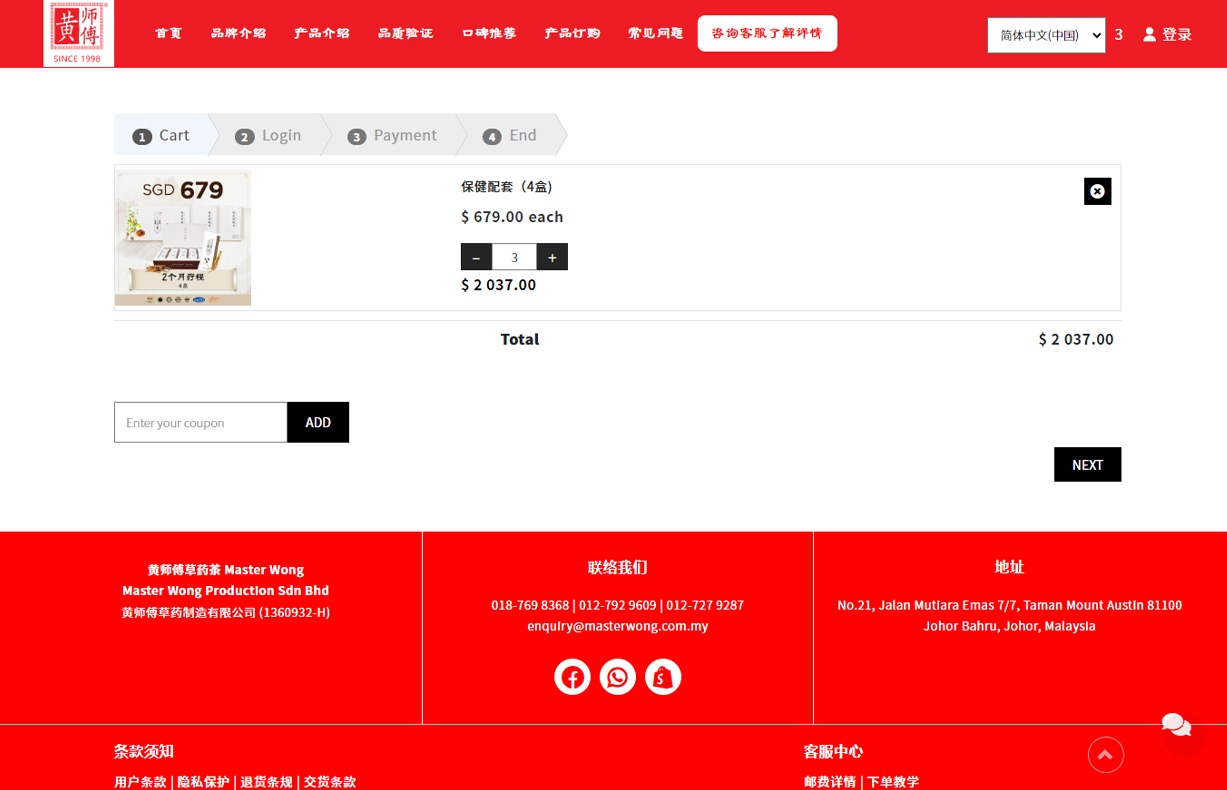
Task: Click the Master Wong logo
Action: click(x=78, y=33)
